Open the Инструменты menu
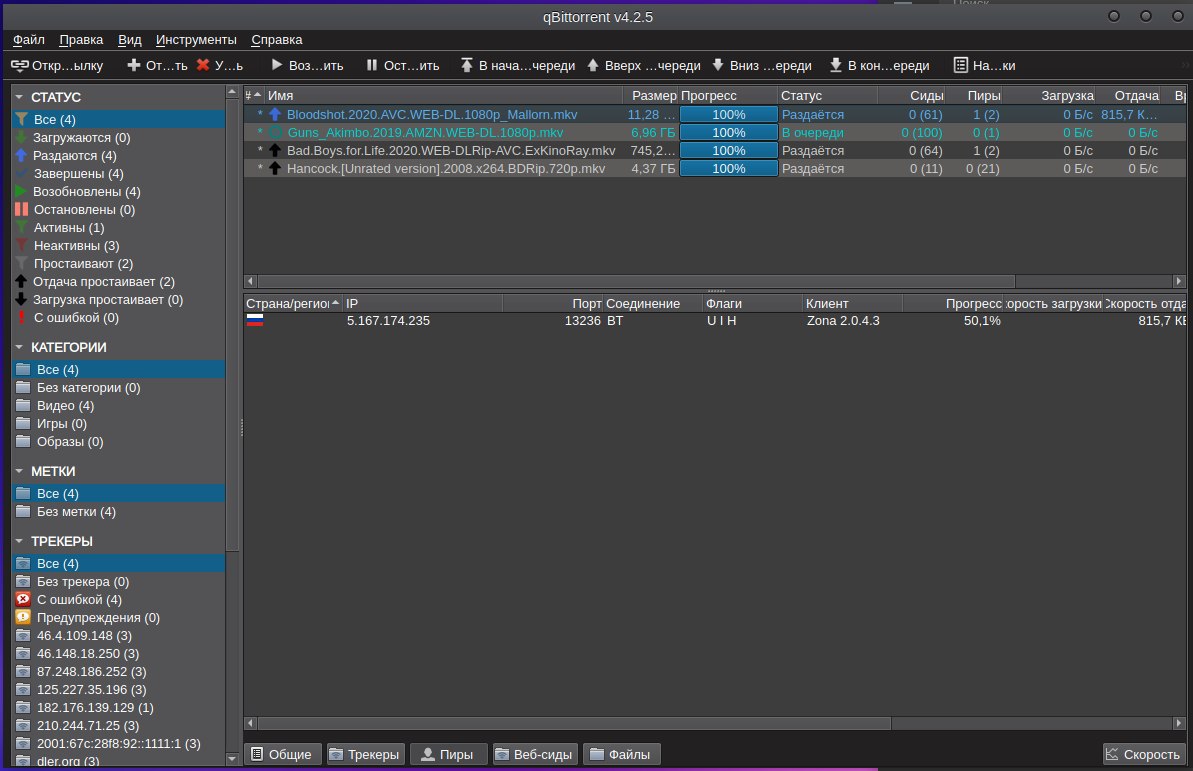This screenshot has height=771, width=1193. pyautogui.click(x=196, y=40)
